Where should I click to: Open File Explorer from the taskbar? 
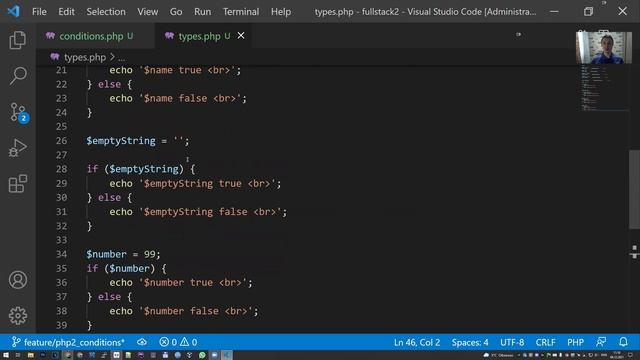tap(31, 356)
